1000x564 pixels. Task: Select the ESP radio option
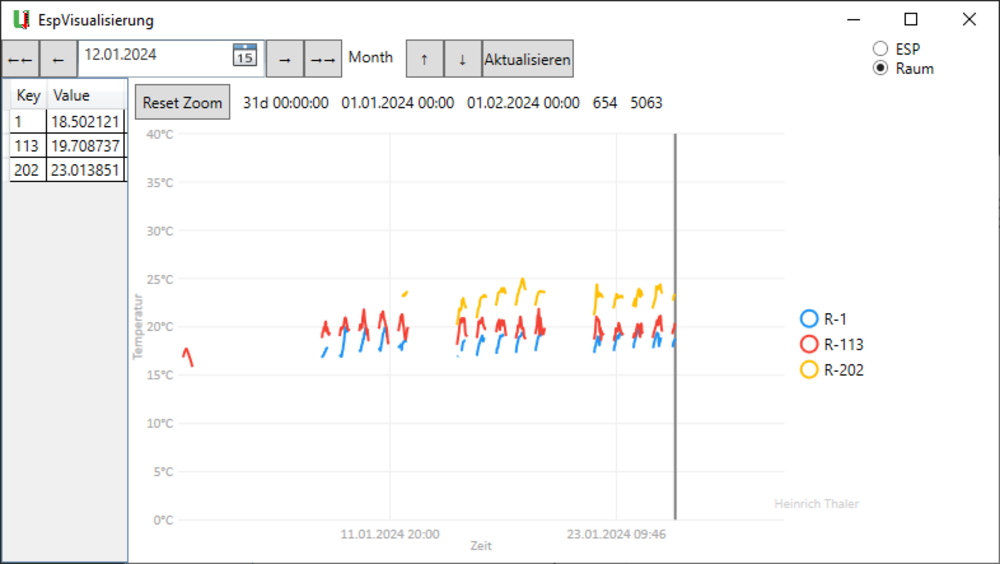pos(881,49)
